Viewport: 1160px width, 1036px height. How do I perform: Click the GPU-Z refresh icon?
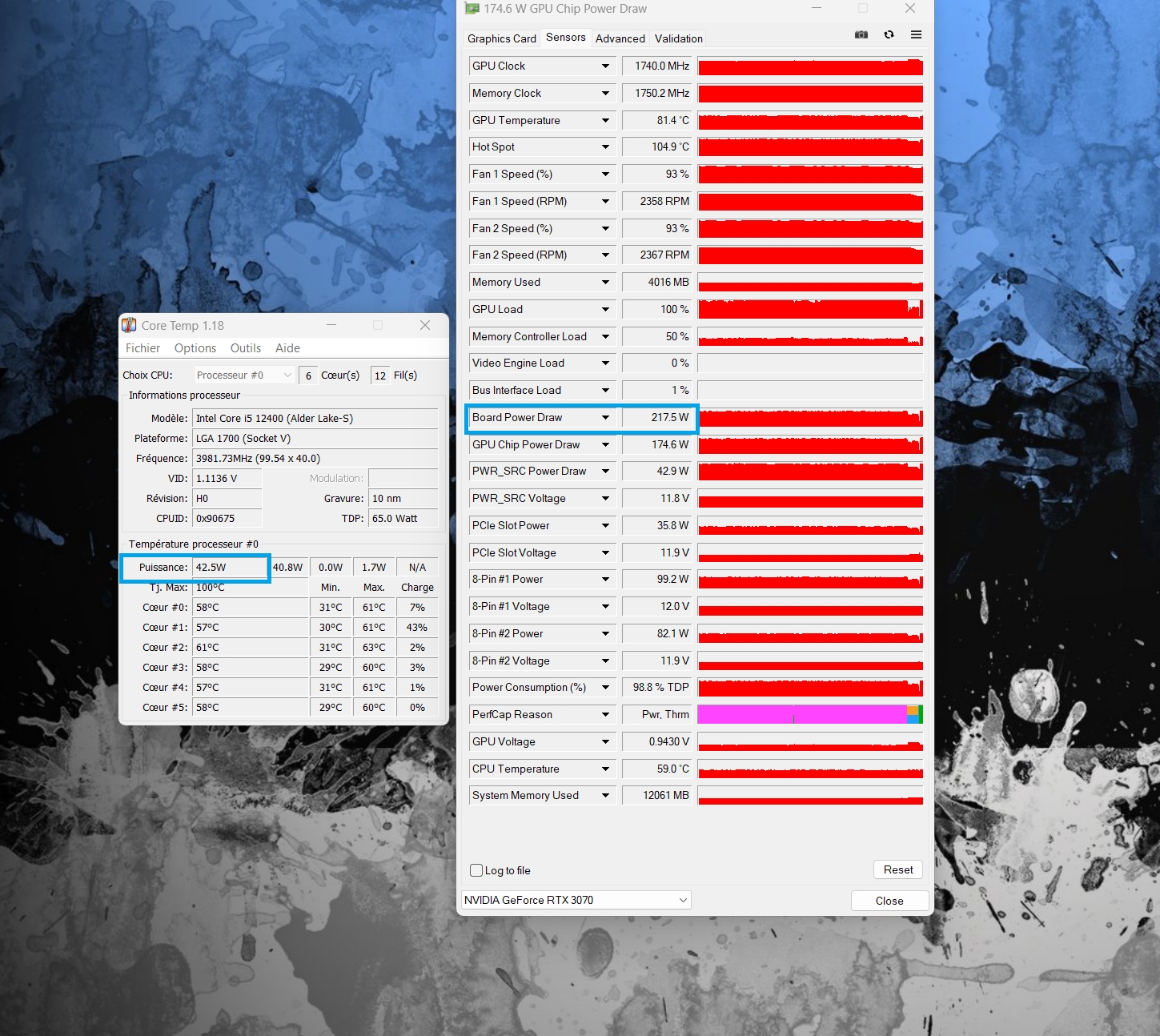click(x=889, y=34)
